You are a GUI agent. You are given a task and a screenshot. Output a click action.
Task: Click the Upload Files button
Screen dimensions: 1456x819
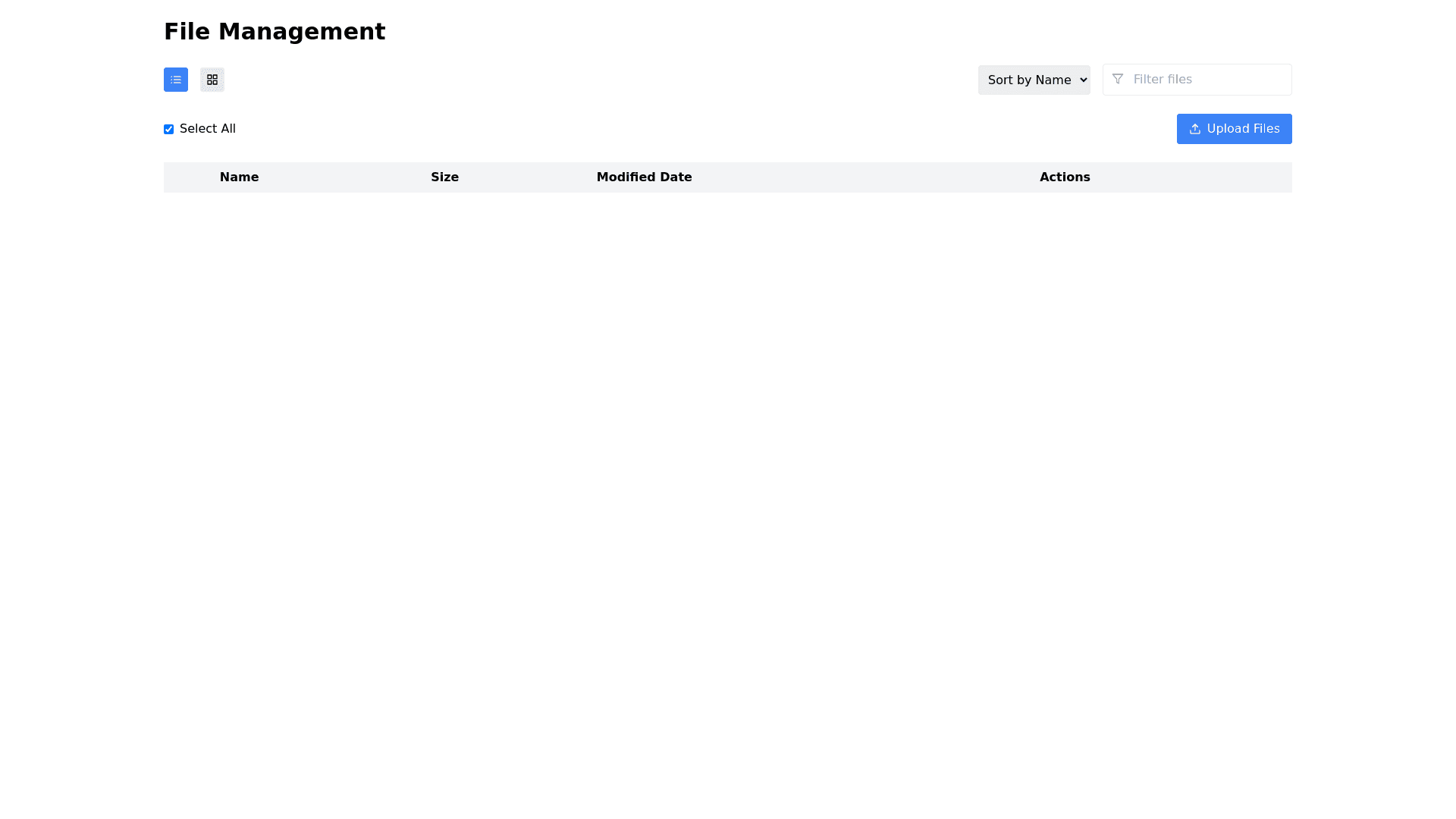coord(1234,129)
